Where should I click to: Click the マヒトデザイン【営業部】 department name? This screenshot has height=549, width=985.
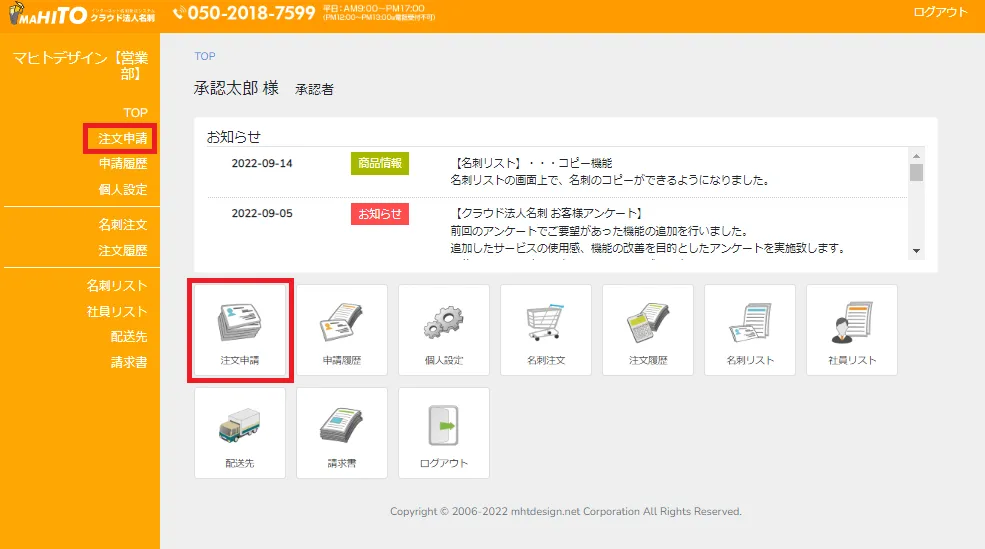pyautogui.click(x=80, y=66)
